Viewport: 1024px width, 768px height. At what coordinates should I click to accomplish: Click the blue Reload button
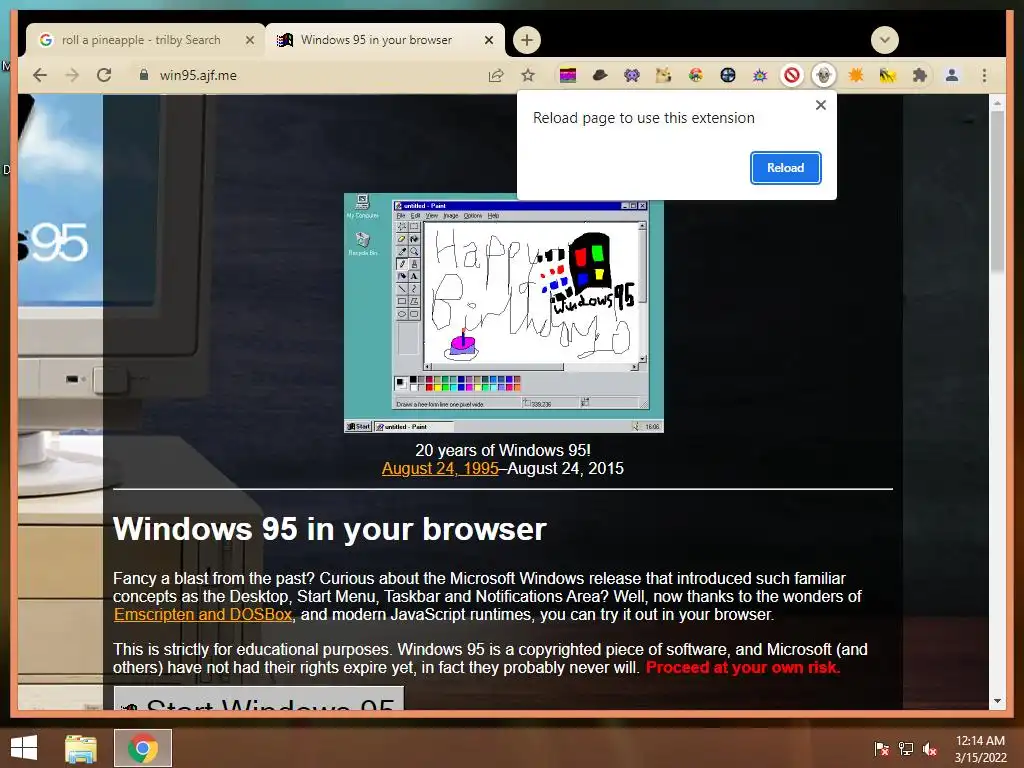click(786, 168)
